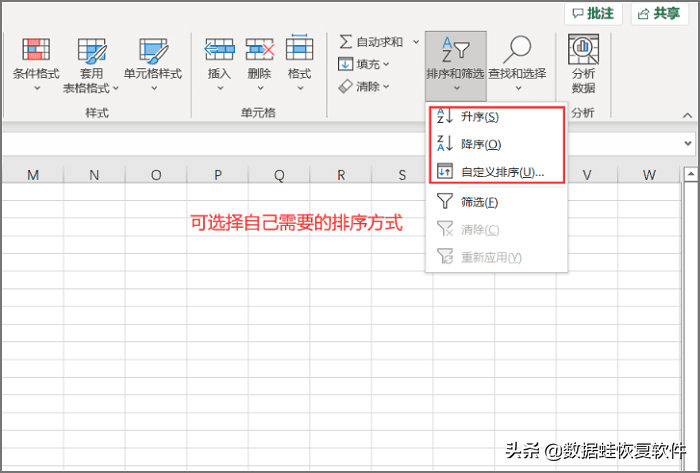
Task: Click the 批注 comments button
Action: click(x=593, y=14)
